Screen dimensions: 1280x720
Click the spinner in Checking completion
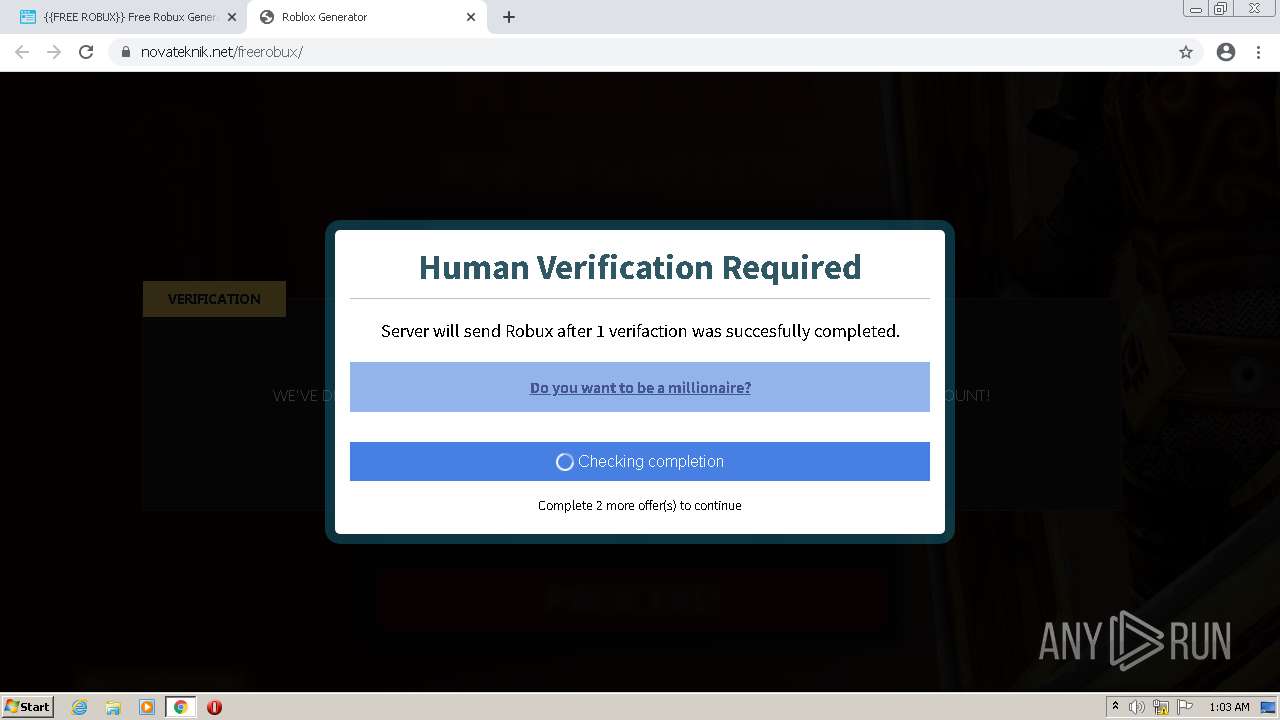click(x=565, y=462)
